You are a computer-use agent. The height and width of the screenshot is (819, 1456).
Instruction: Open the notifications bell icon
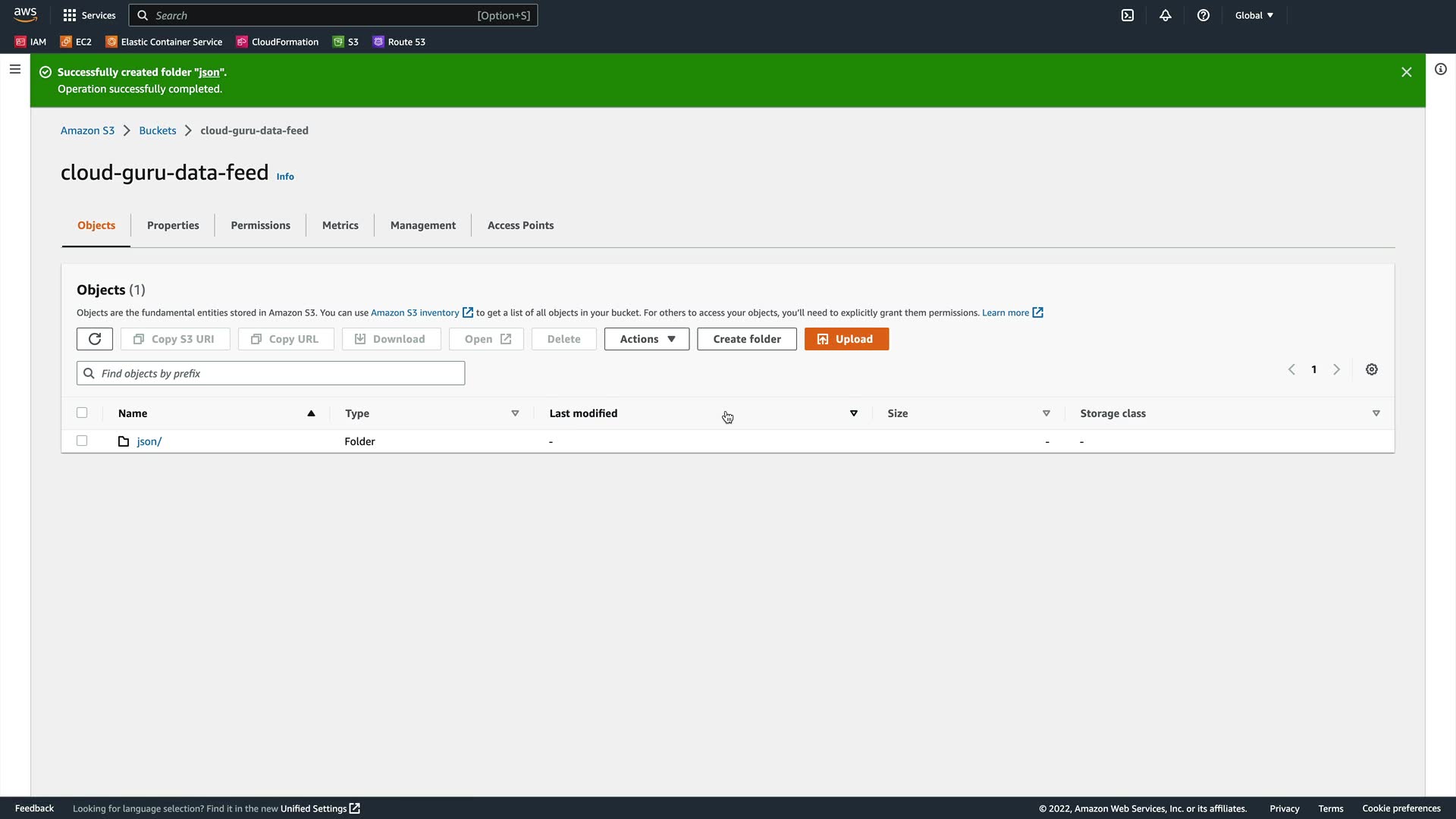1166,15
